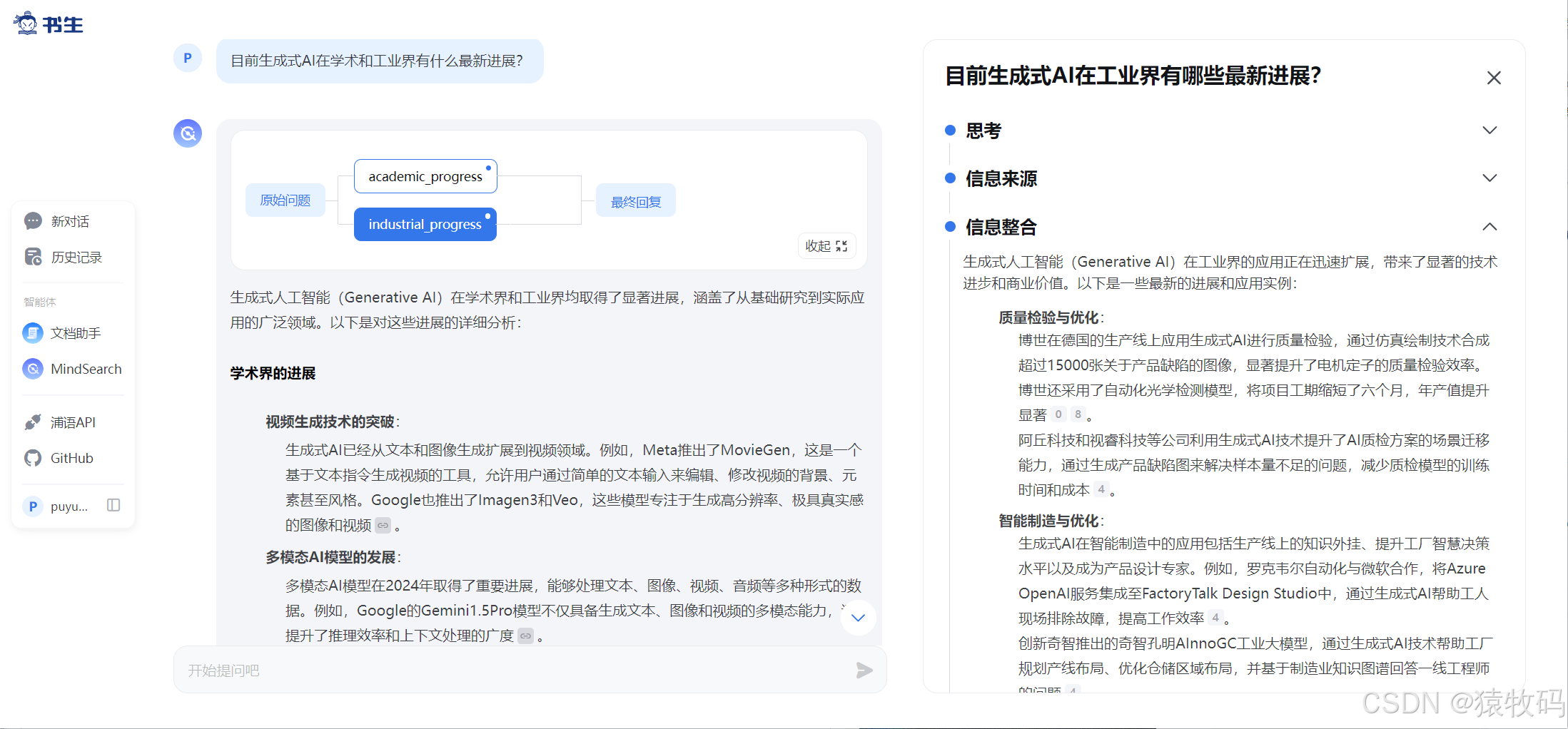Collapse the graph with 收起 button
Image resolution: width=1568 pixels, height=729 pixels.
826,246
